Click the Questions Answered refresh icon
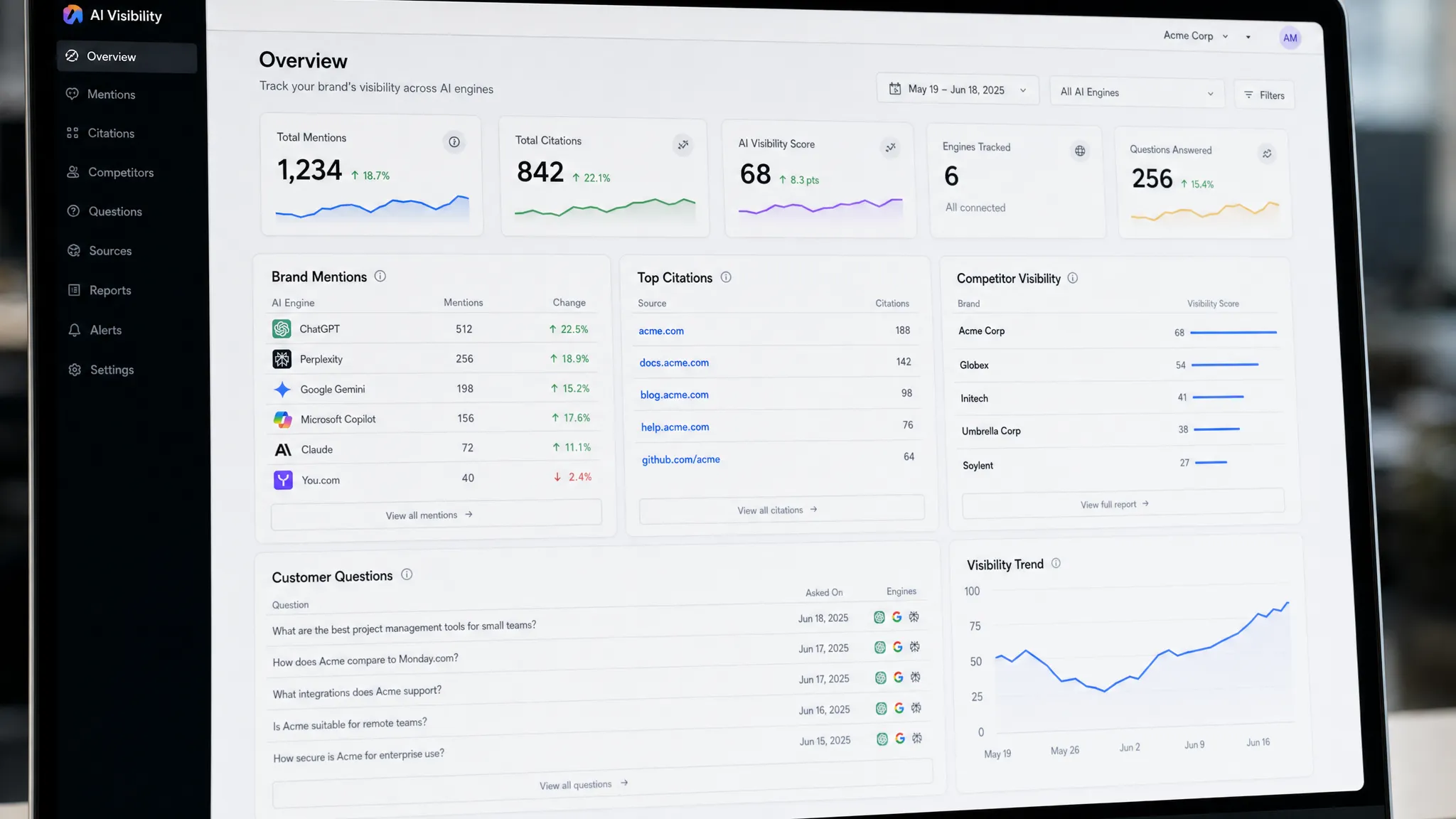1456x819 pixels. [x=1267, y=154]
